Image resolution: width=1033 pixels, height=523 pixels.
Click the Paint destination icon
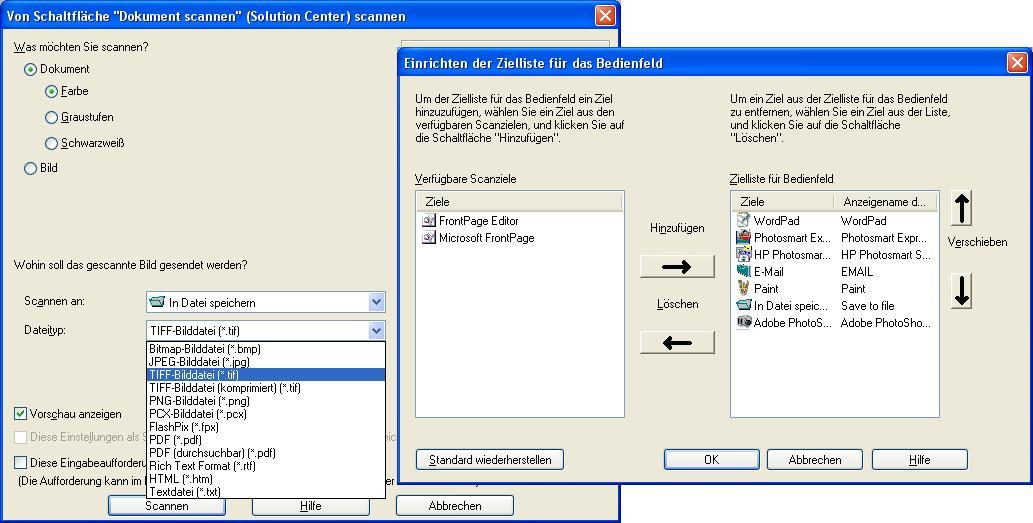coord(743,288)
